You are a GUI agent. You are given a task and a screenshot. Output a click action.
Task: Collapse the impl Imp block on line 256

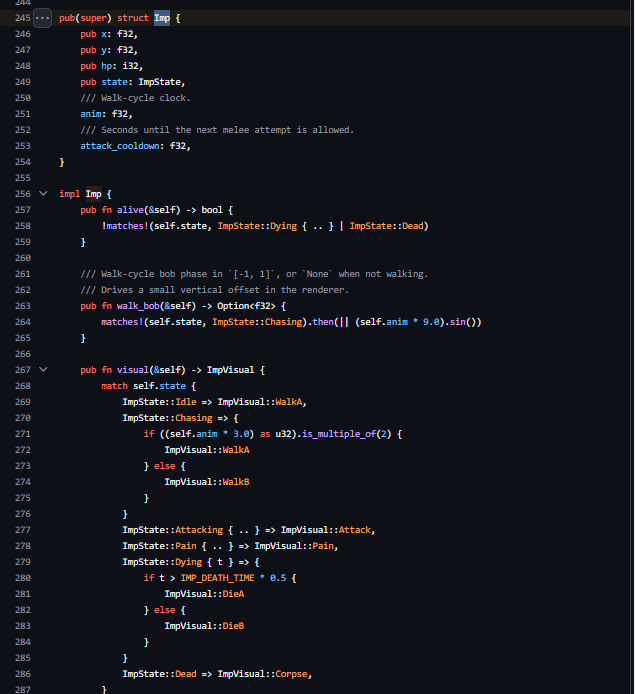click(43, 193)
